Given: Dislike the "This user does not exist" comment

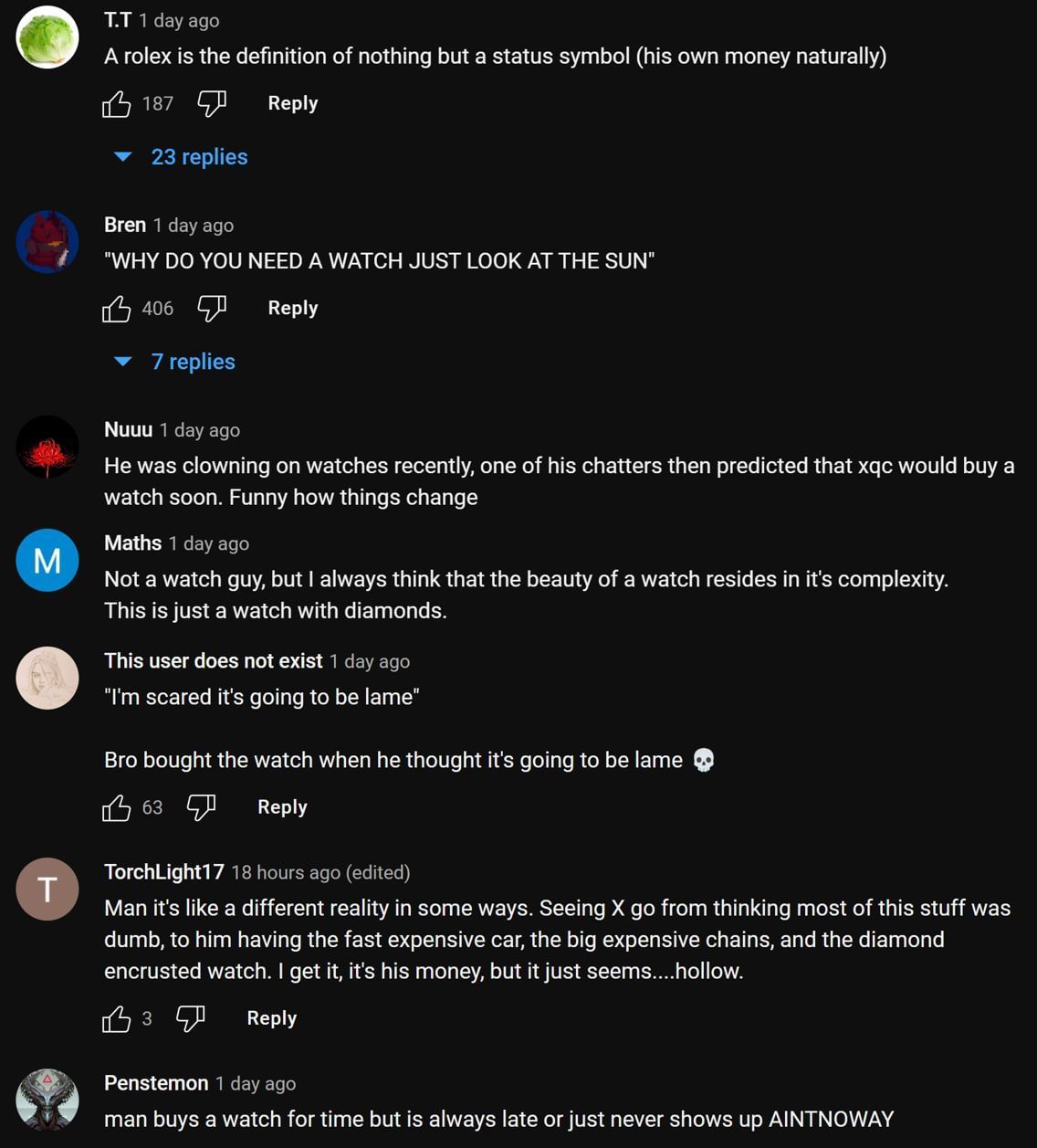Looking at the screenshot, I should point(201,807).
